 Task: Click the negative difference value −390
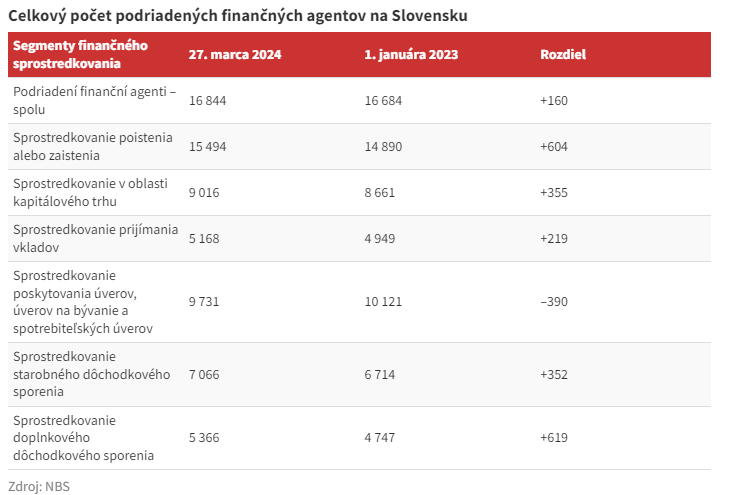(x=555, y=301)
